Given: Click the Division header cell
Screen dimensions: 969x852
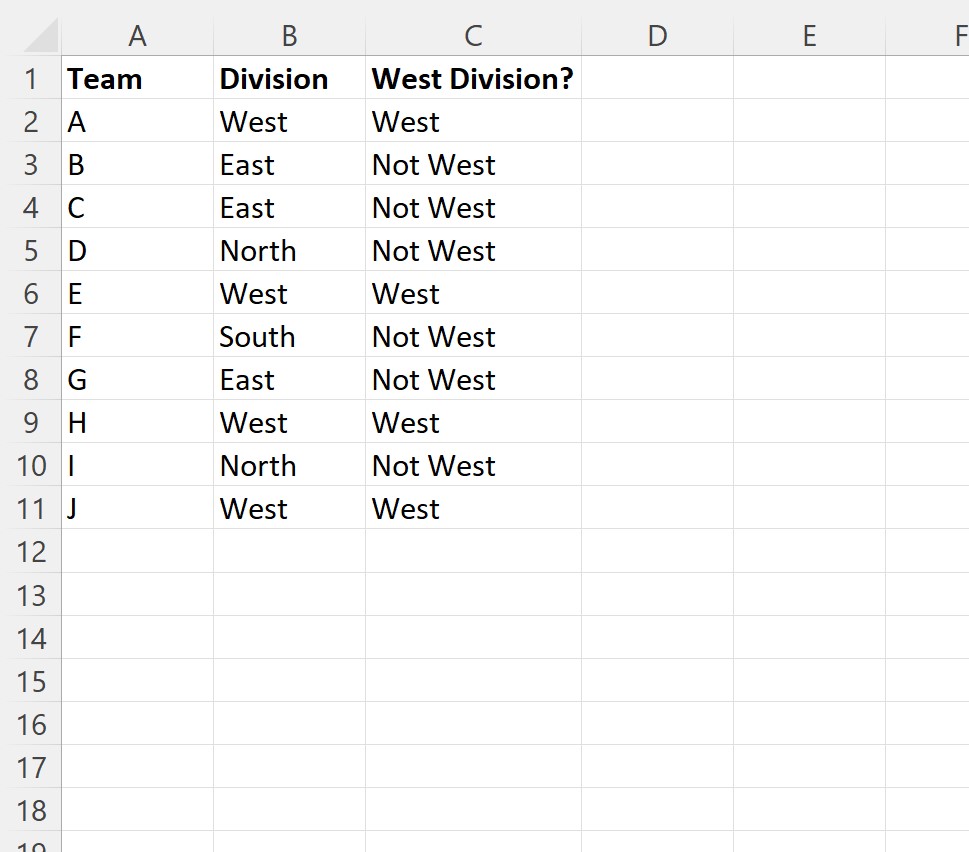Looking at the screenshot, I should (289, 78).
